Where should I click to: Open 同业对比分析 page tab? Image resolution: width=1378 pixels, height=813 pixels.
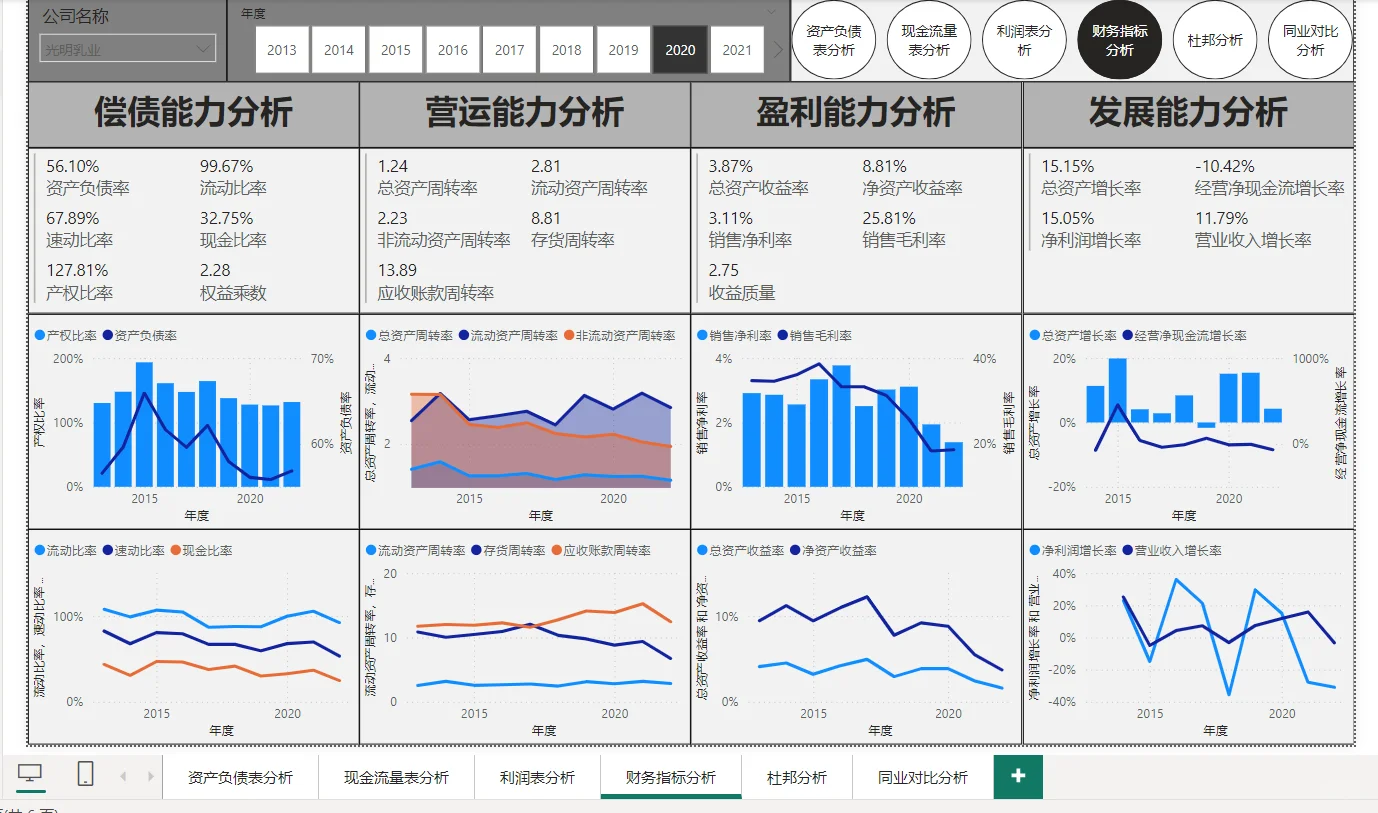[x=923, y=777]
